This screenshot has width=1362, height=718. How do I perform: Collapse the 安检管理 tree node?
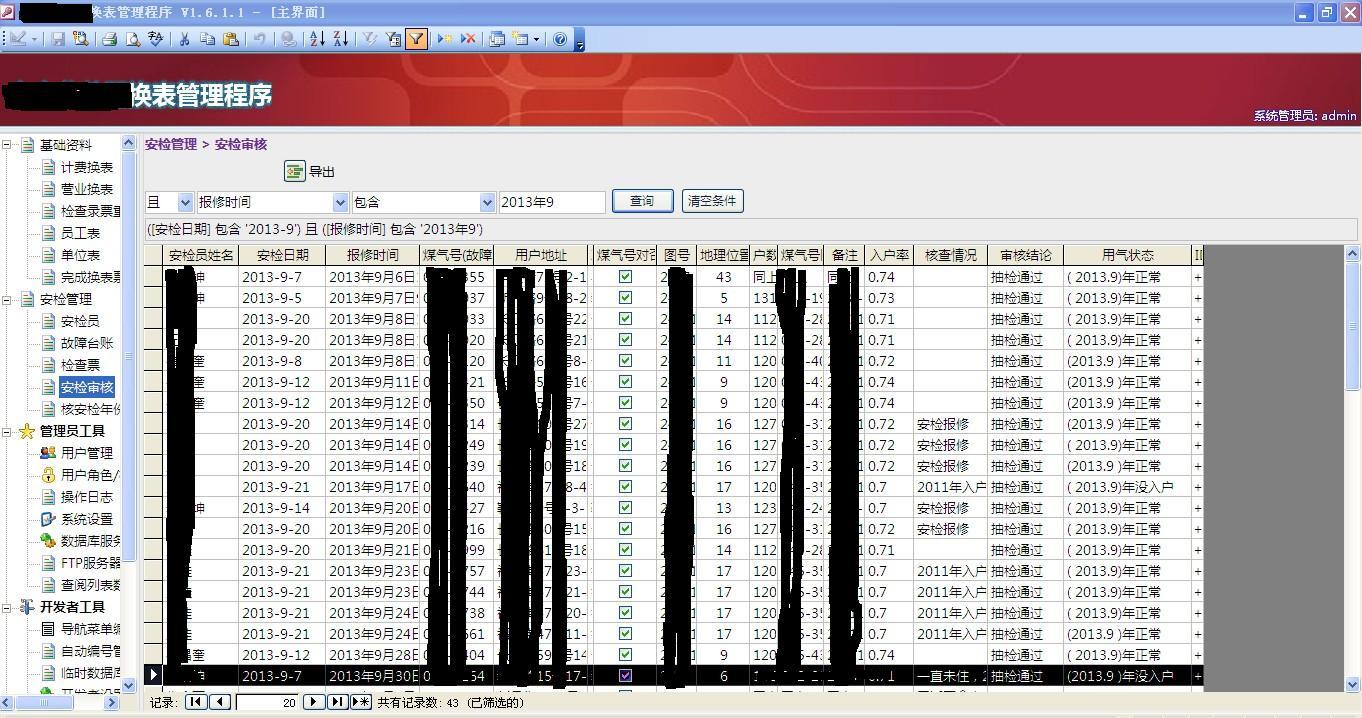click(x=7, y=299)
